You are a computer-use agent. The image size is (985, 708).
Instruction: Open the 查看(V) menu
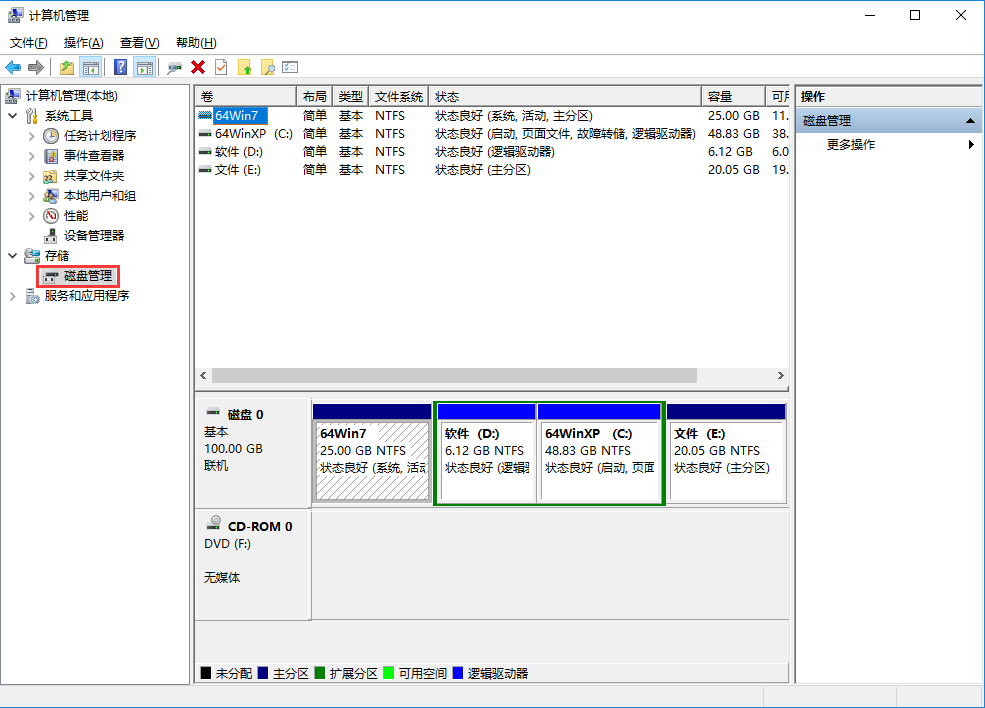(139, 42)
